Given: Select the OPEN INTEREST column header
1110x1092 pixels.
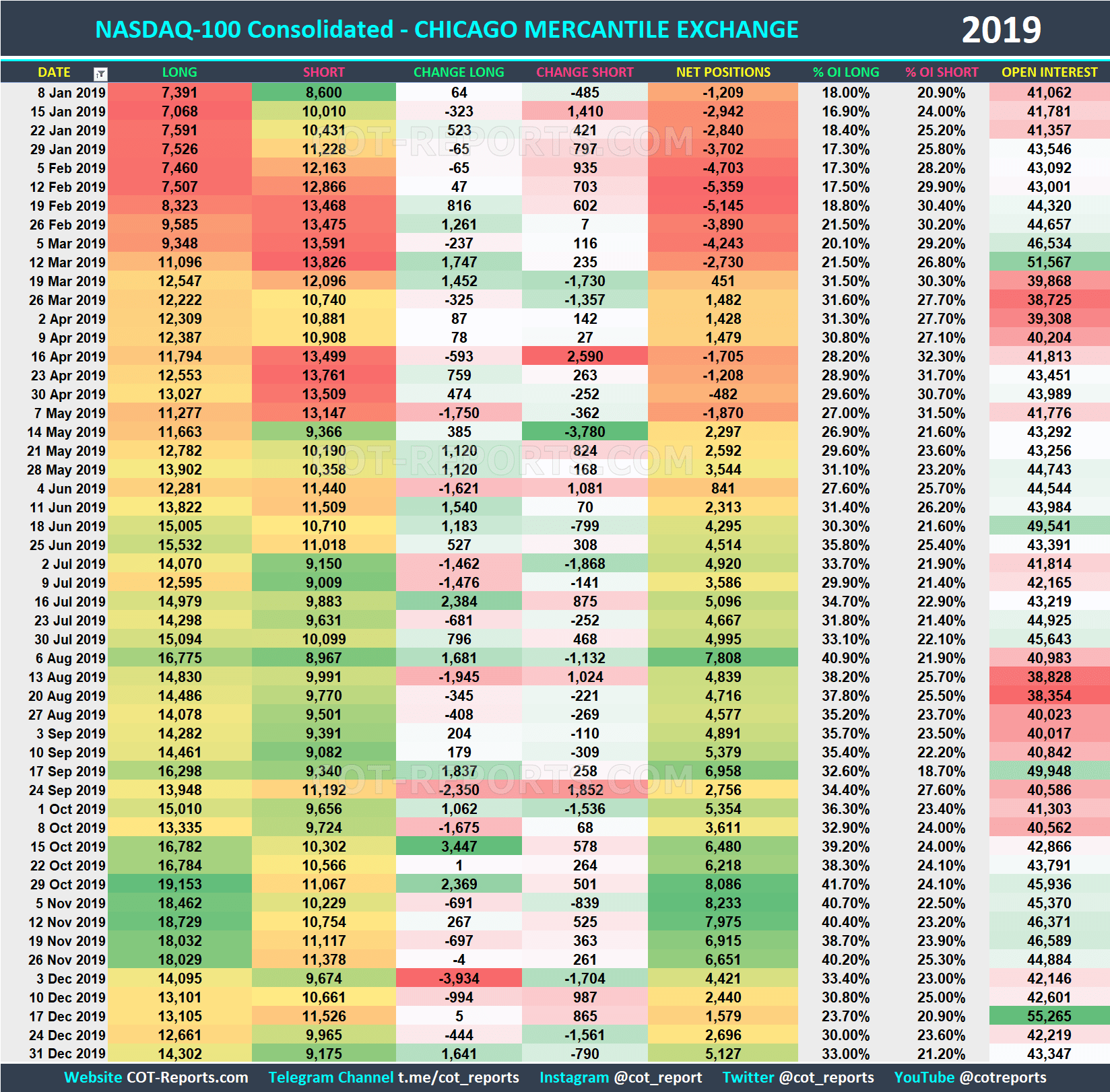Looking at the screenshot, I should tap(1050, 73).
